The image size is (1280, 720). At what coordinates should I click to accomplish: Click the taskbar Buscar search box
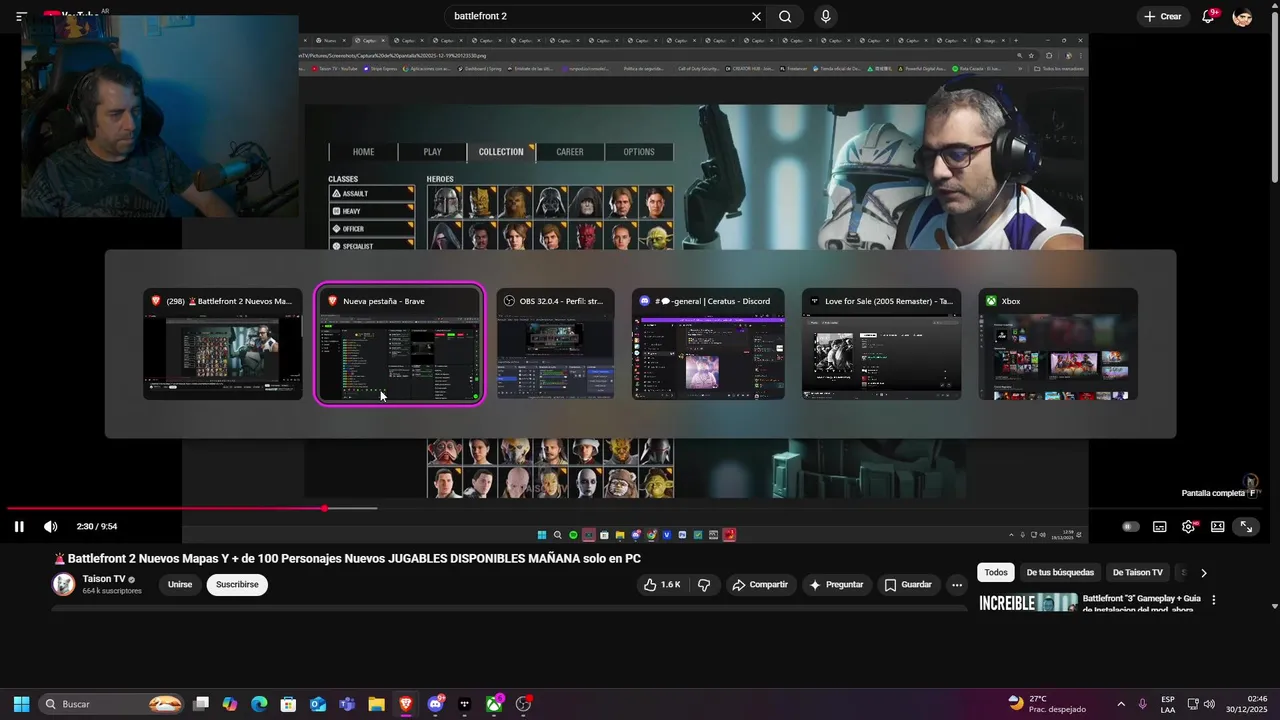pos(112,704)
